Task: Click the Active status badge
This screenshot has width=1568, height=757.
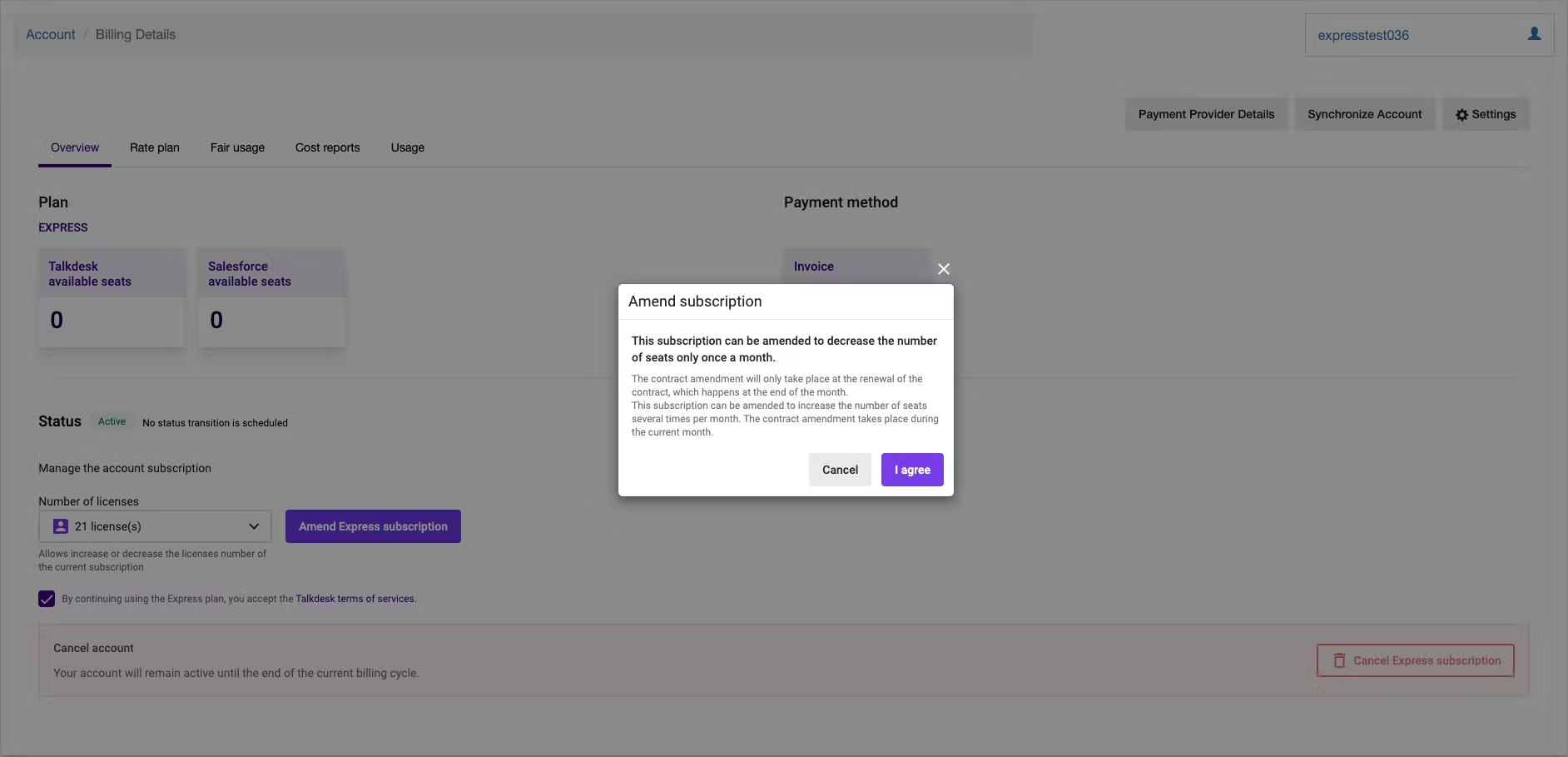Action: click(112, 421)
